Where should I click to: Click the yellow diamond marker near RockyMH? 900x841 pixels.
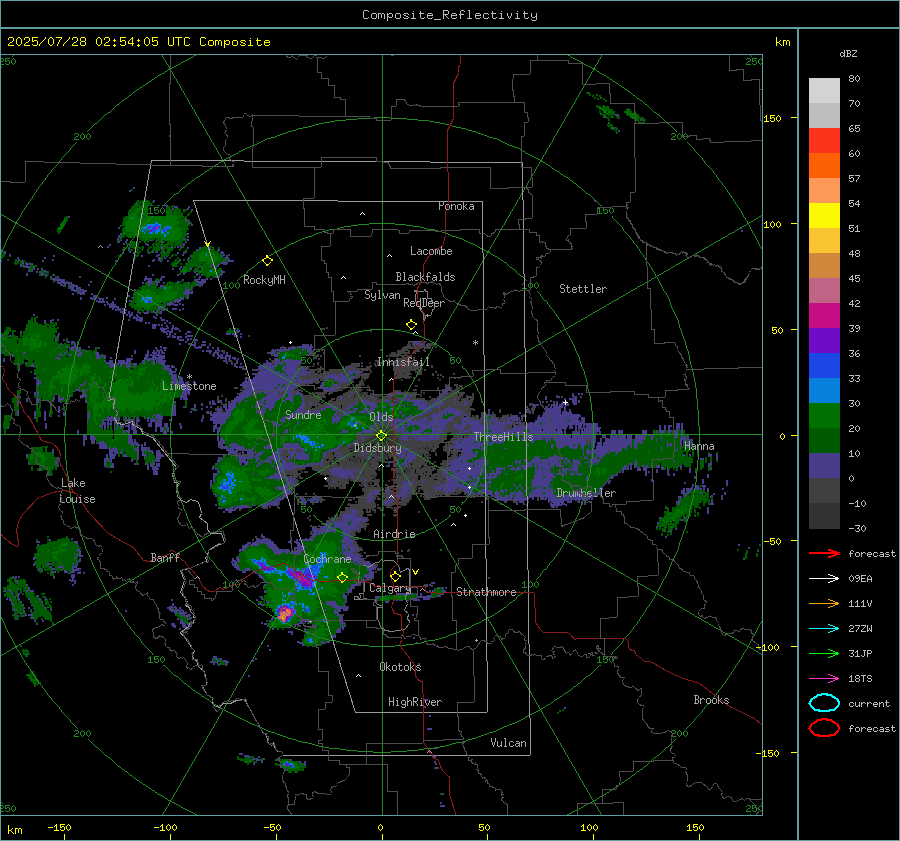(x=267, y=261)
